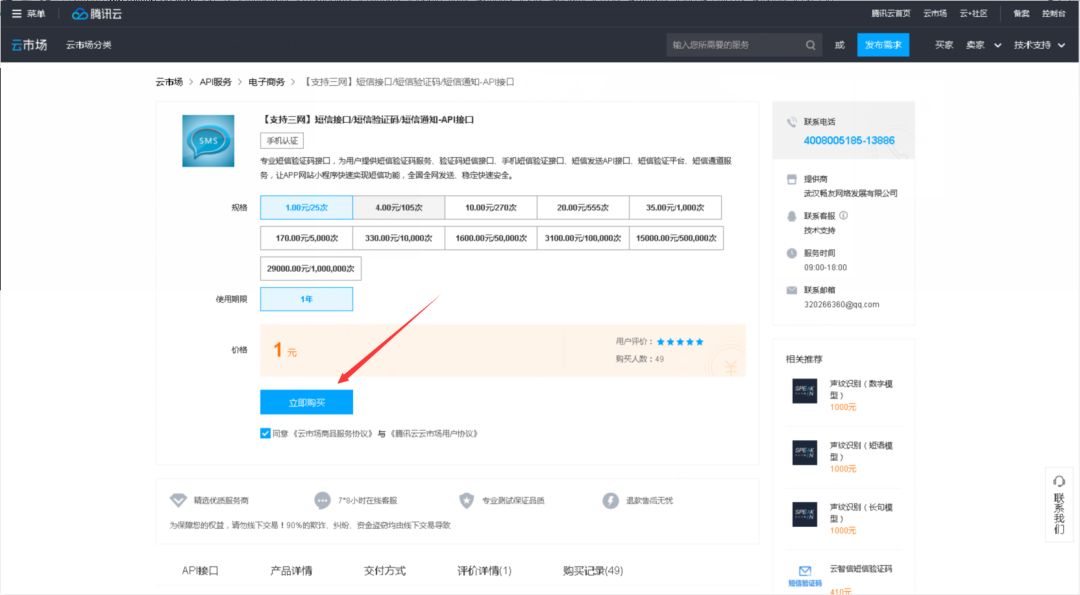This screenshot has width=1080, height=595.
Task: Click the customer service icon beside 联系客服
Action: 791,216
